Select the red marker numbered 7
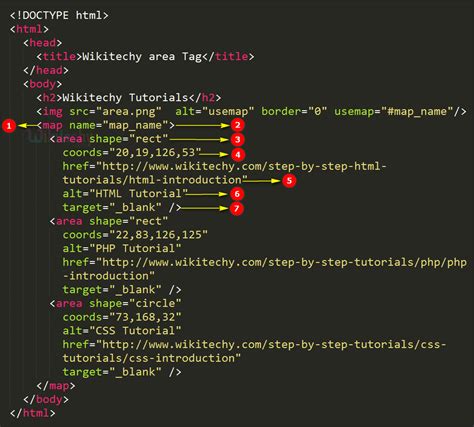Viewport: 474px width, 427px height. (236, 208)
